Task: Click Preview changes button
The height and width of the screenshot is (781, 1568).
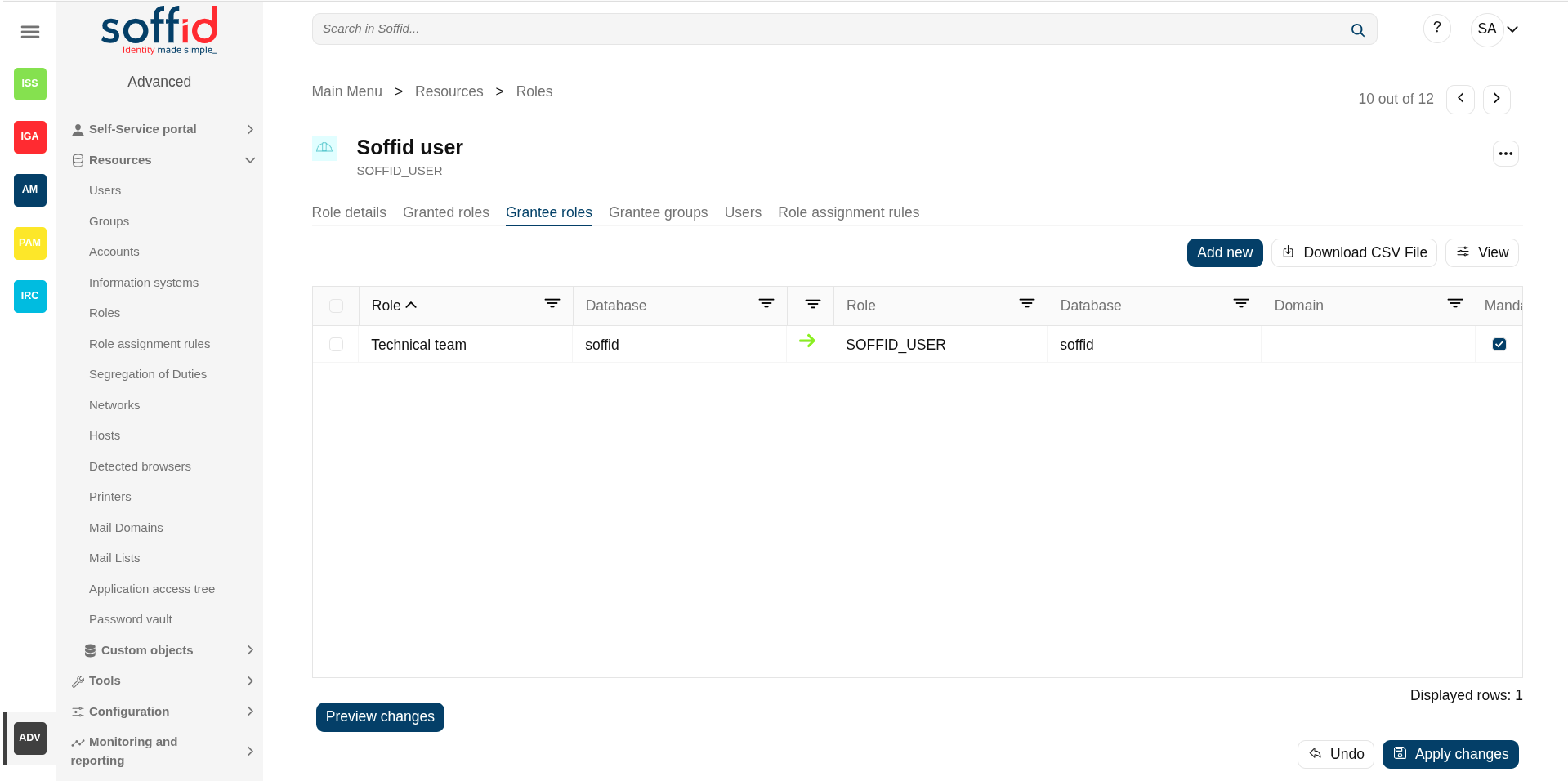Action: click(x=380, y=716)
